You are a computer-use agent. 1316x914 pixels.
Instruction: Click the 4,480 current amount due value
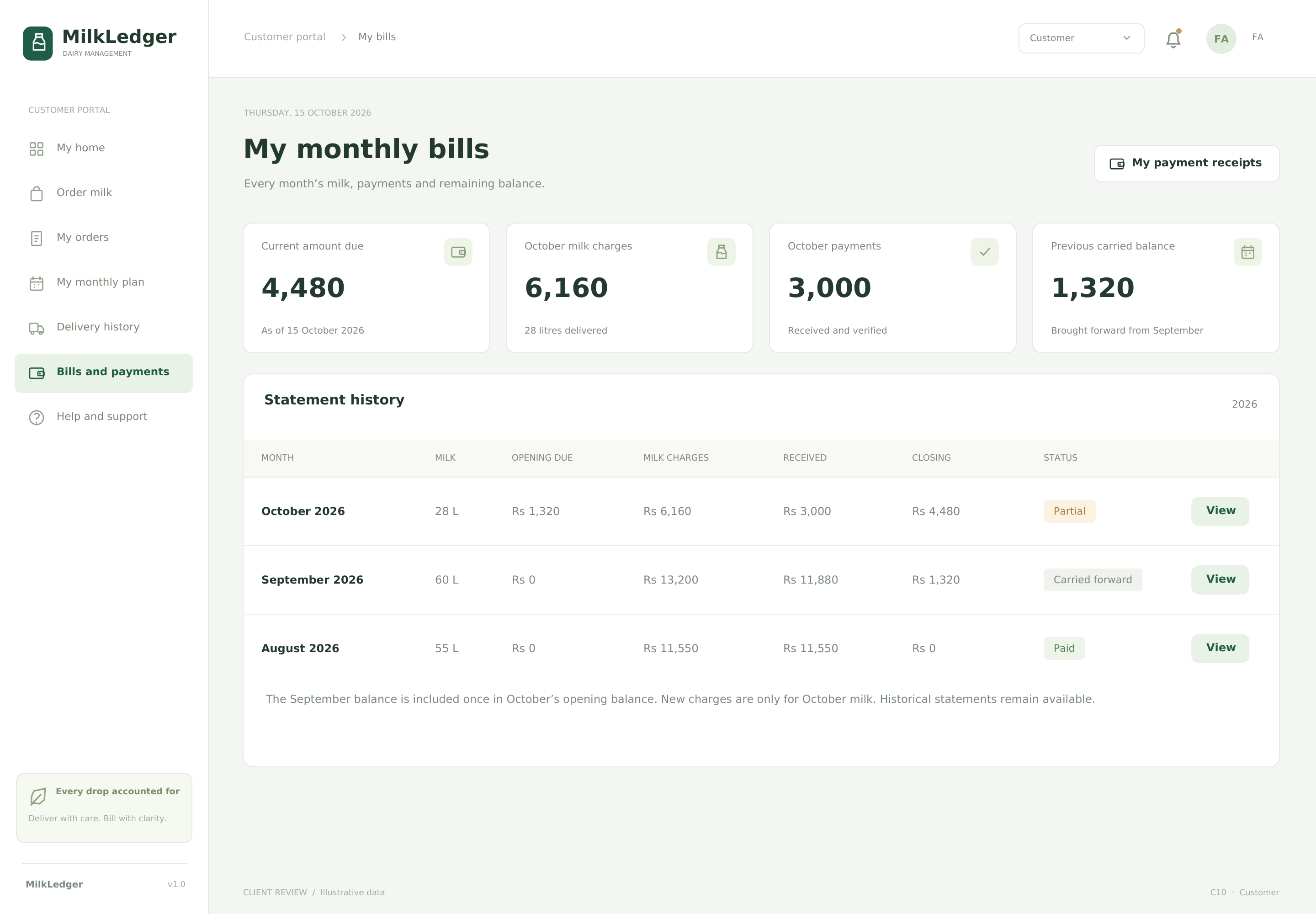tap(303, 287)
